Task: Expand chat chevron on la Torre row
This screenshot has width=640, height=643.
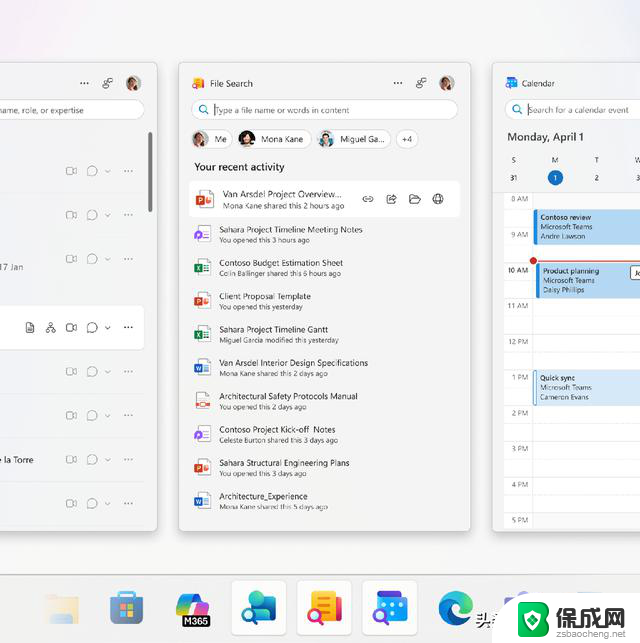Action: pos(108,460)
